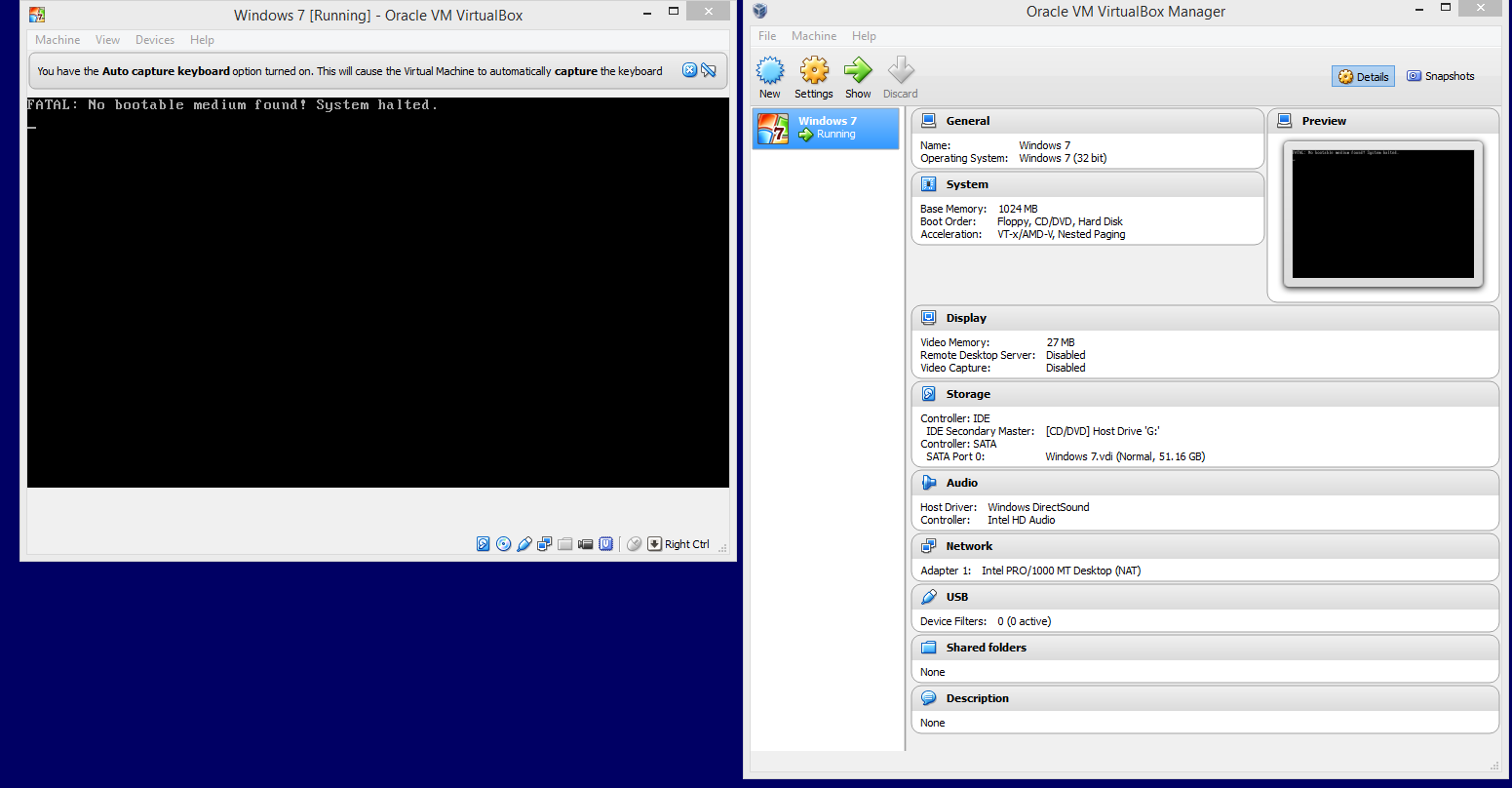Screen dimensions: 1512x788
Task: Click the green Show arrow in toolbar
Action: click(x=858, y=78)
